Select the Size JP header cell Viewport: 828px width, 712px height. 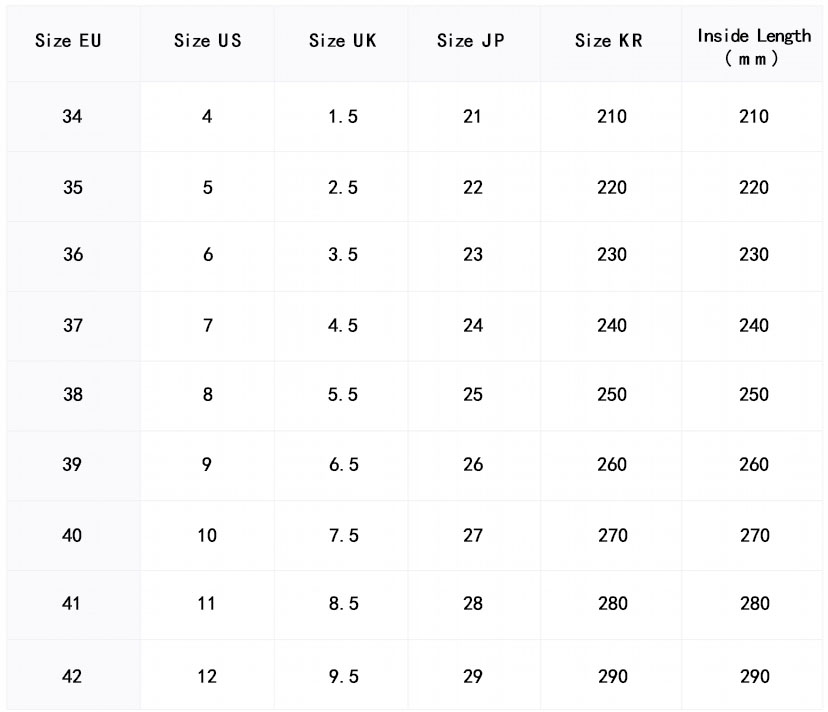pyautogui.click(x=472, y=41)
